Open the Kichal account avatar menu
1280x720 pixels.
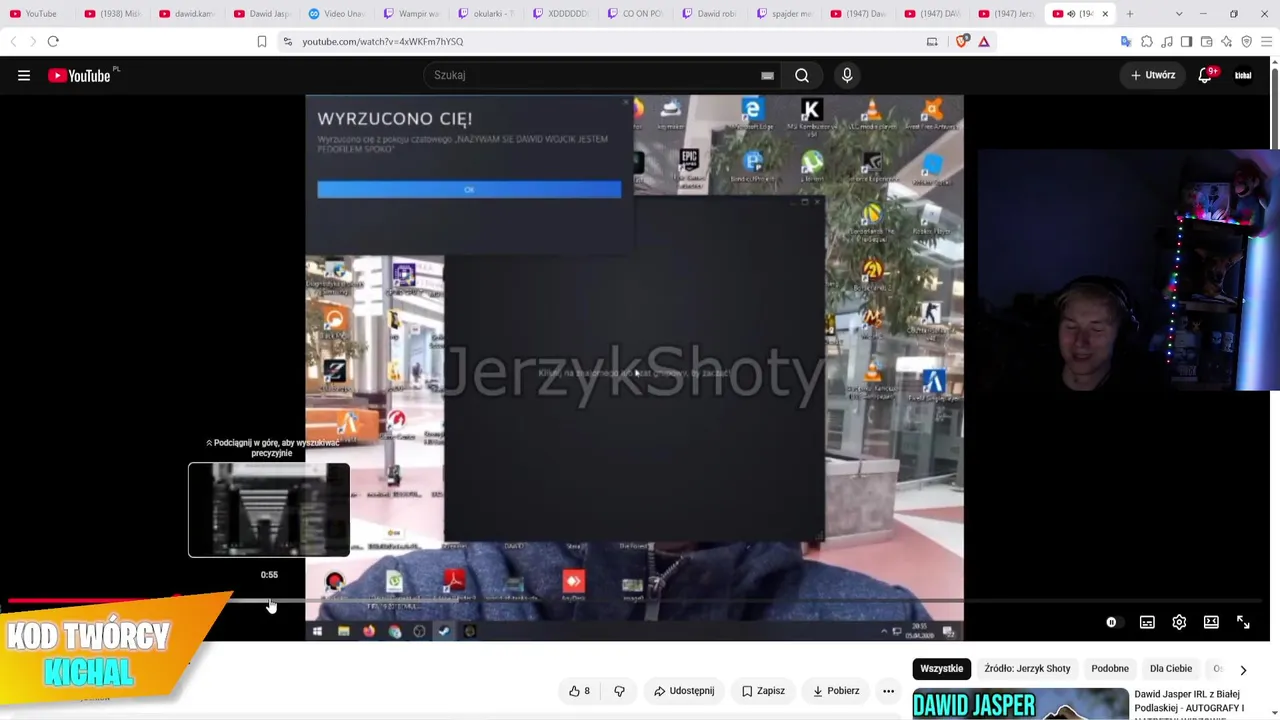(x=1243, y=75)
